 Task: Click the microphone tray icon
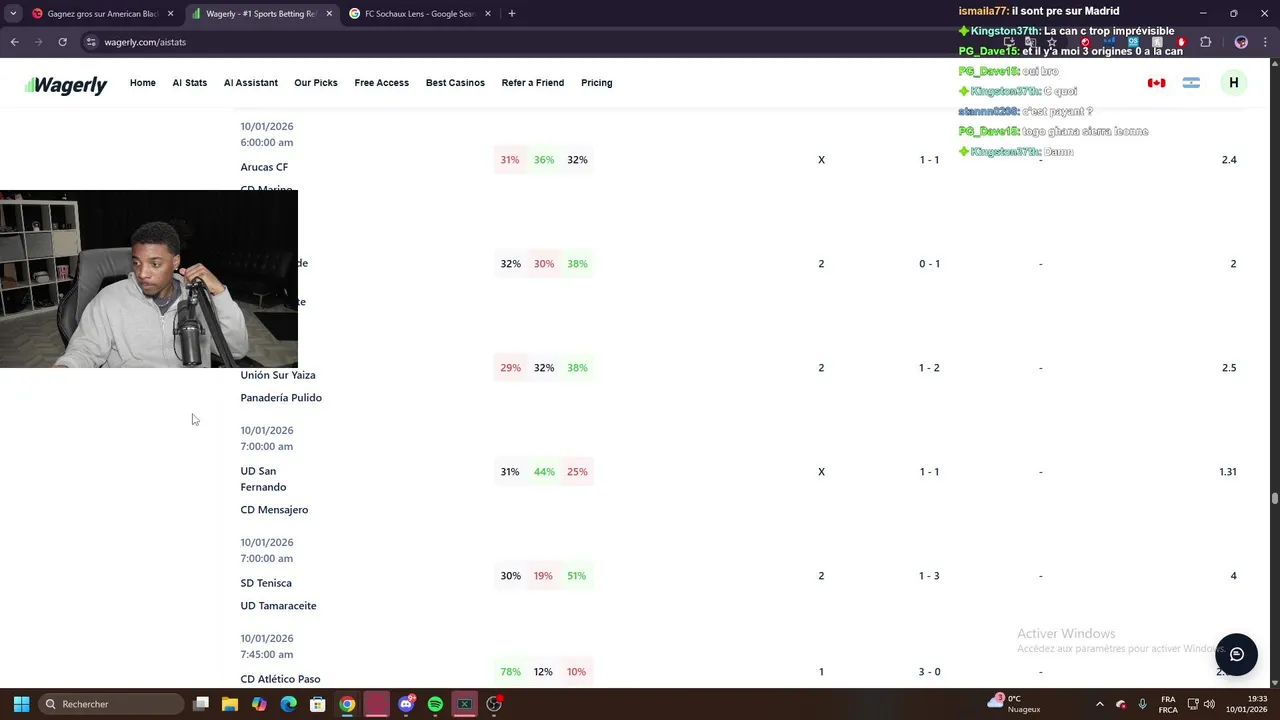point(1142,704)
